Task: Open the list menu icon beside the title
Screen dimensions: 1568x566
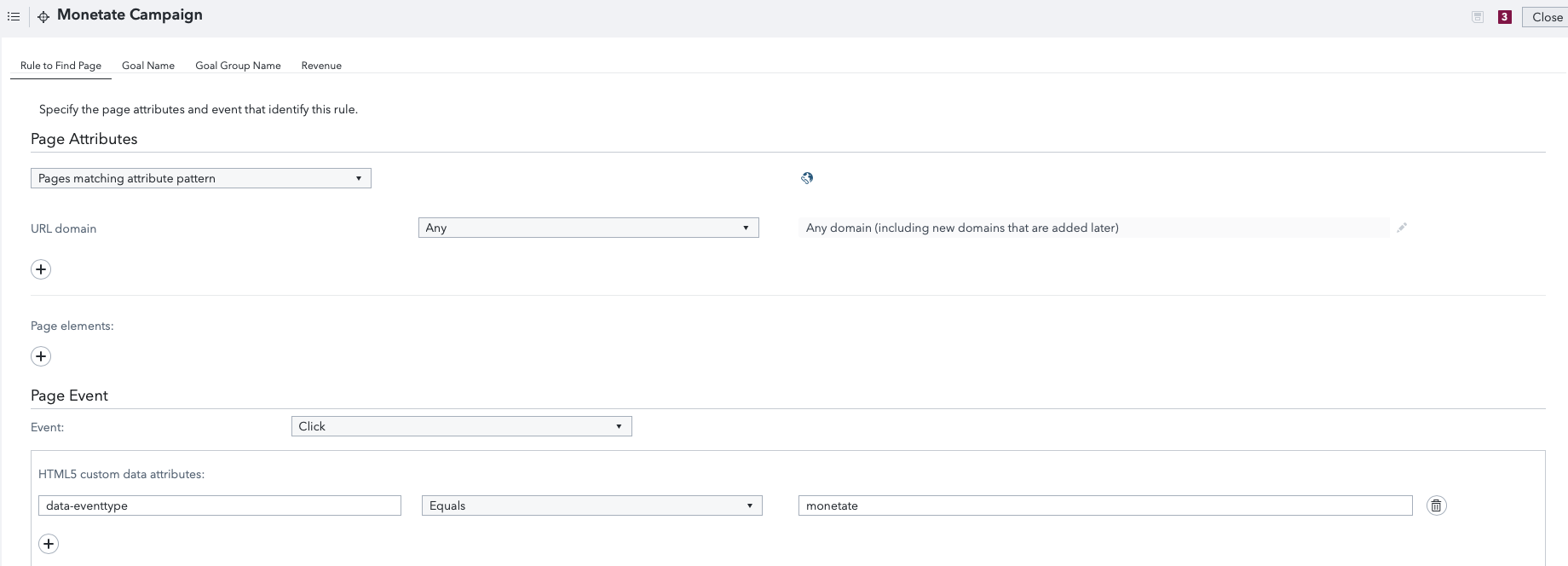Action: click(x=14, y=16)
